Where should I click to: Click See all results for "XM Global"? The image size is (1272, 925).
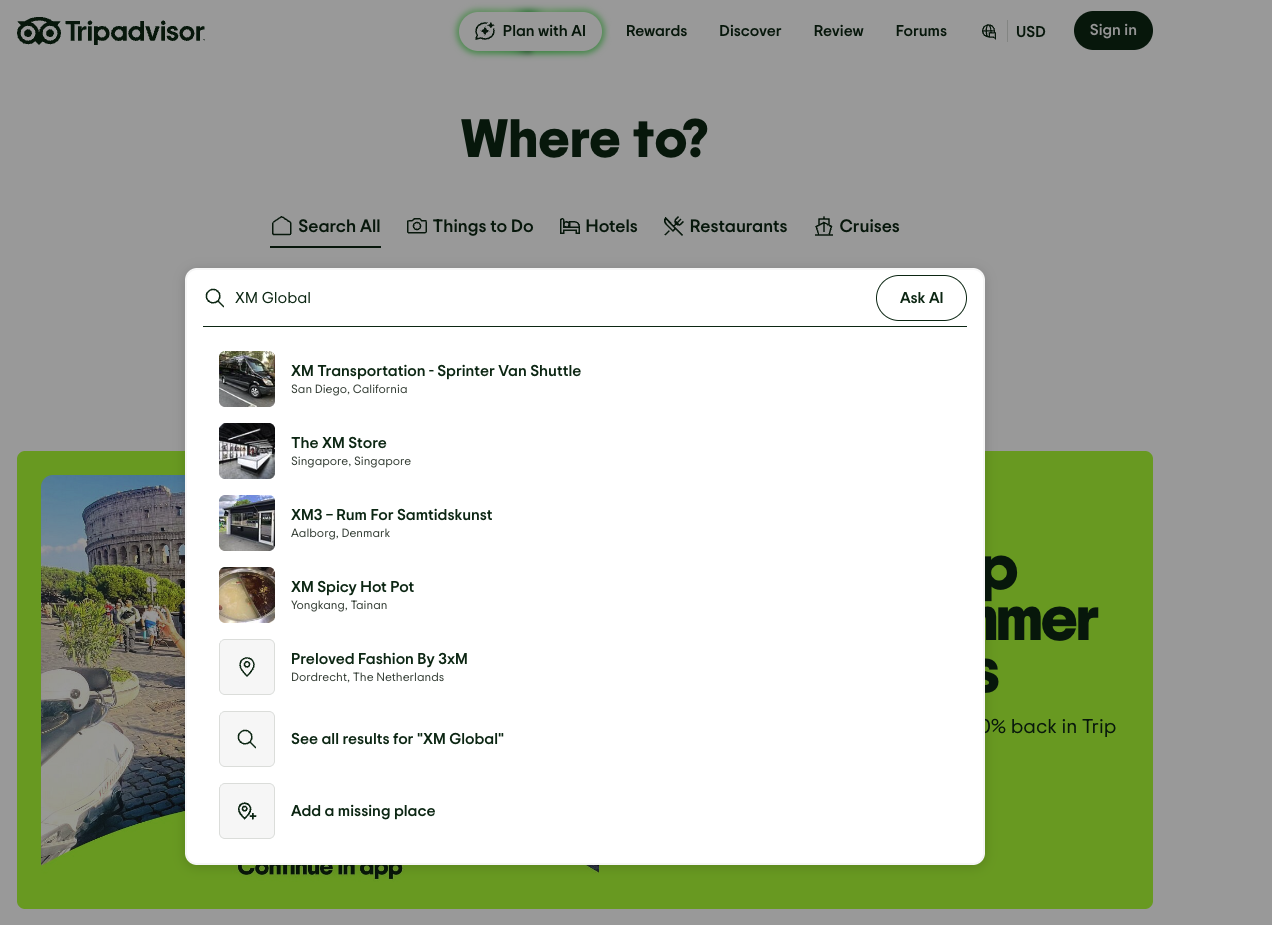point(585,739)
